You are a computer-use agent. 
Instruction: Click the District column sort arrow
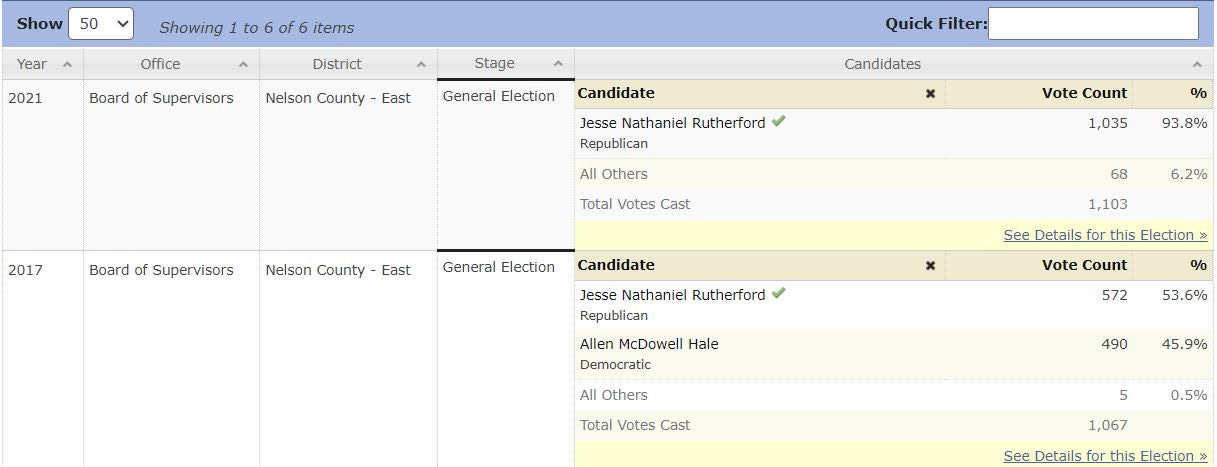[x=421, y=64]
